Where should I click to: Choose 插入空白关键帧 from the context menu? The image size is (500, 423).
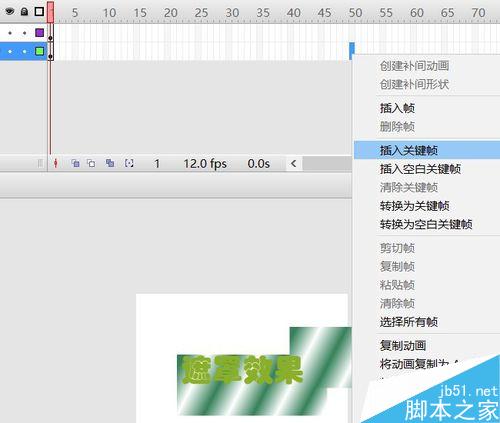pyautogui.click(x=420, y=169)
